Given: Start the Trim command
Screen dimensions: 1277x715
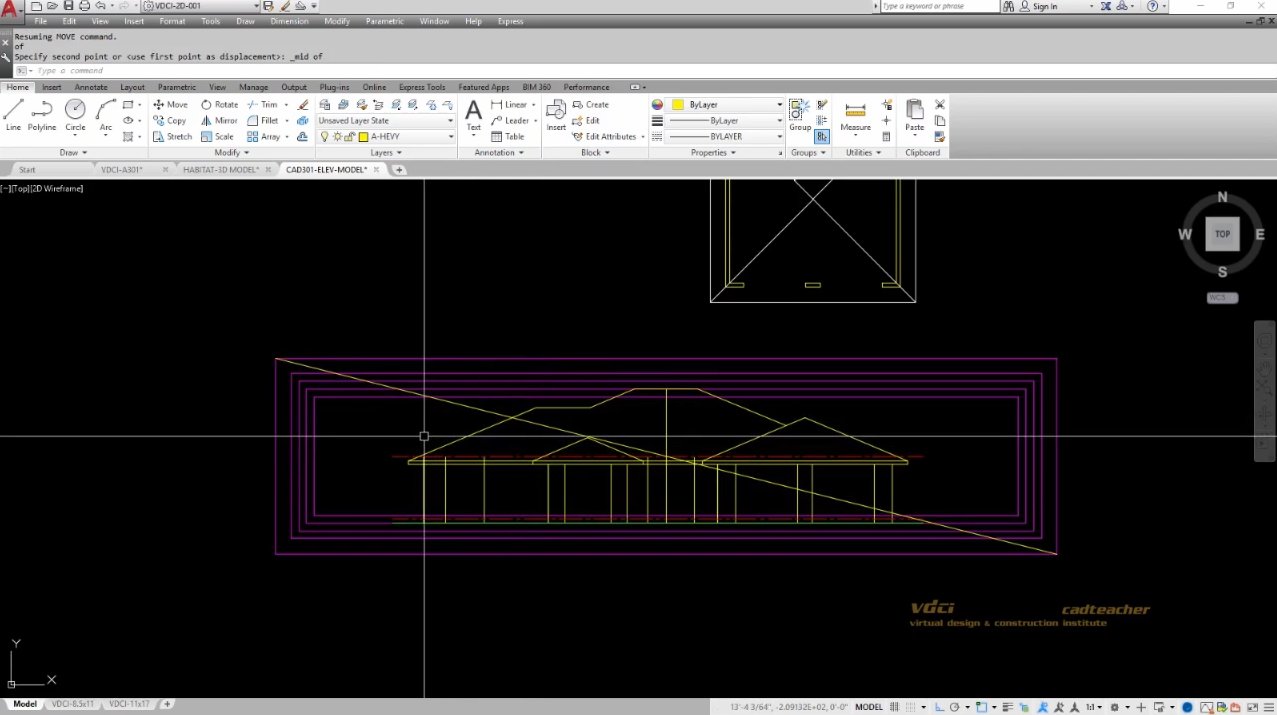Looking at the screenshot, I should point(264,104).
